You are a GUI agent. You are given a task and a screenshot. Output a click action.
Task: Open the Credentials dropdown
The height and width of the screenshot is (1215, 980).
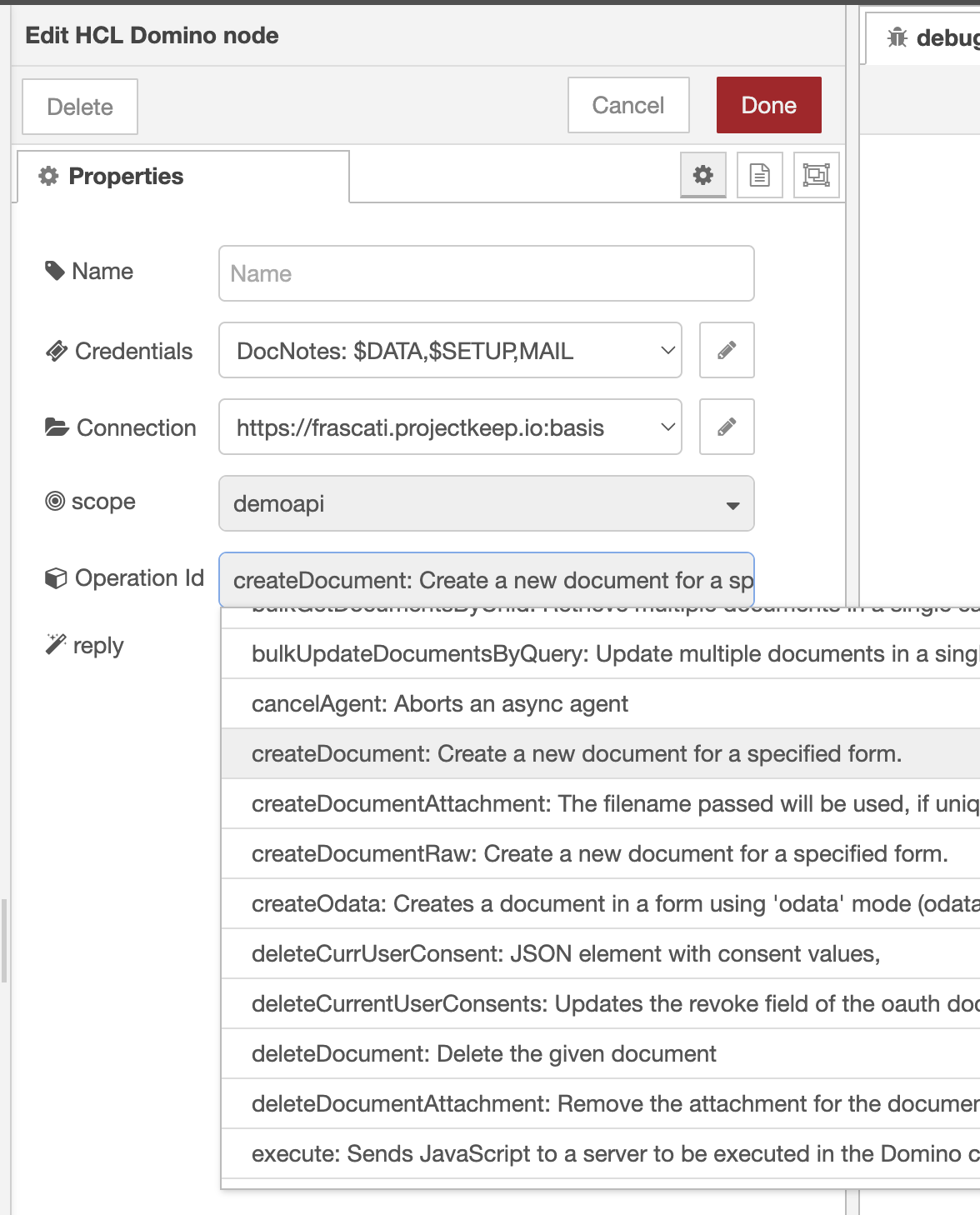[450, 350]
